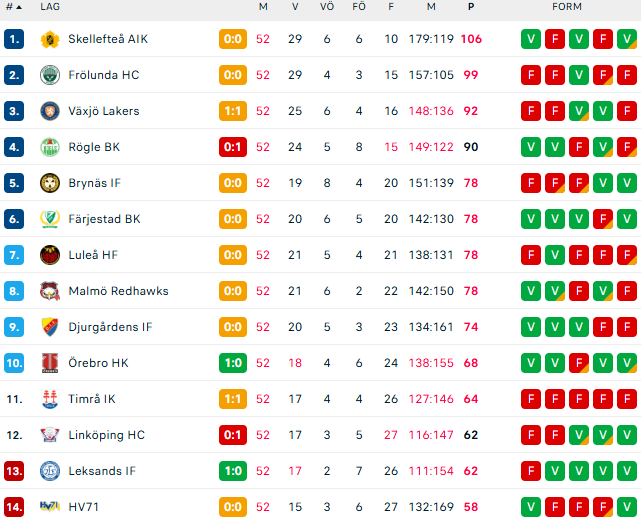Click the Frölunda HC team logo
Image resolution: width=641 pixels, height=522 pixels.
coord(49,75)
